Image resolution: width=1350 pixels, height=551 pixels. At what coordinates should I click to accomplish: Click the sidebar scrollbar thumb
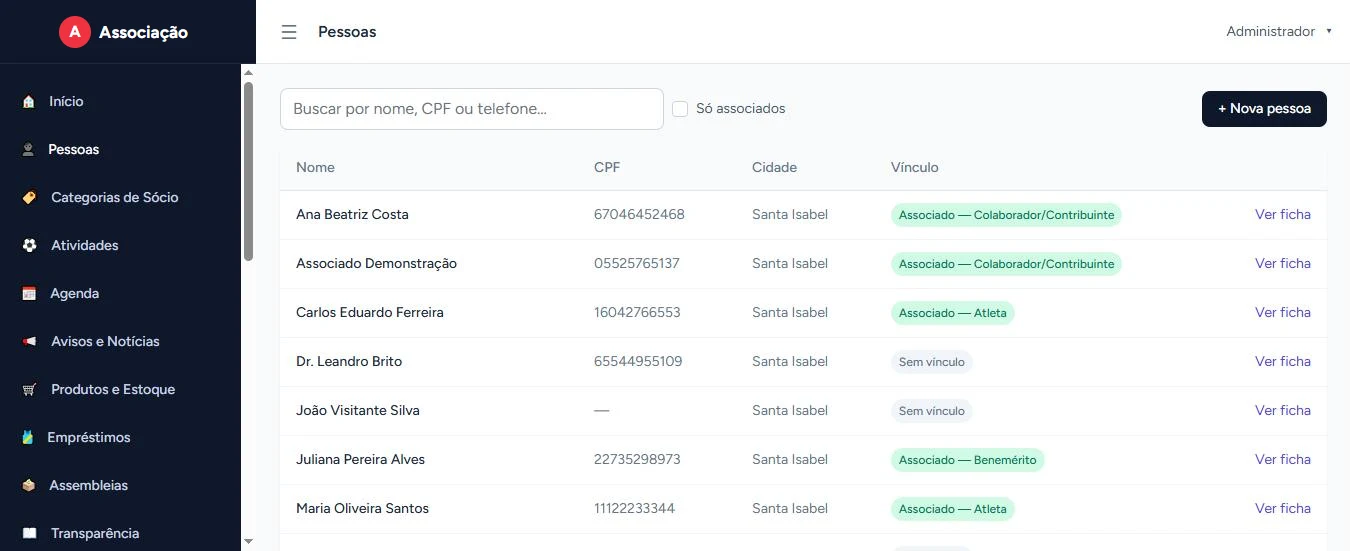click(248, 171)
